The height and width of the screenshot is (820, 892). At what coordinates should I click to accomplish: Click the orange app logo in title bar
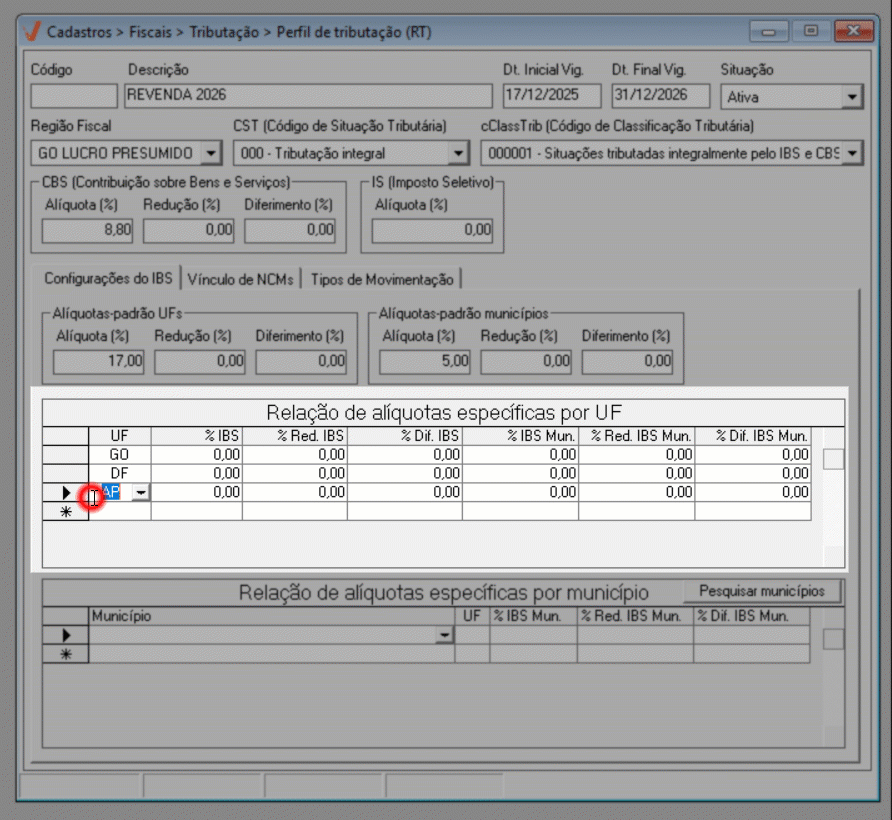32,31
